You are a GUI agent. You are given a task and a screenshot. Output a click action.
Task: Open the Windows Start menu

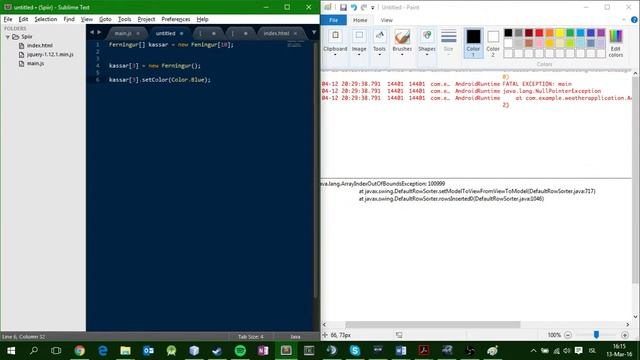point(11,351)
